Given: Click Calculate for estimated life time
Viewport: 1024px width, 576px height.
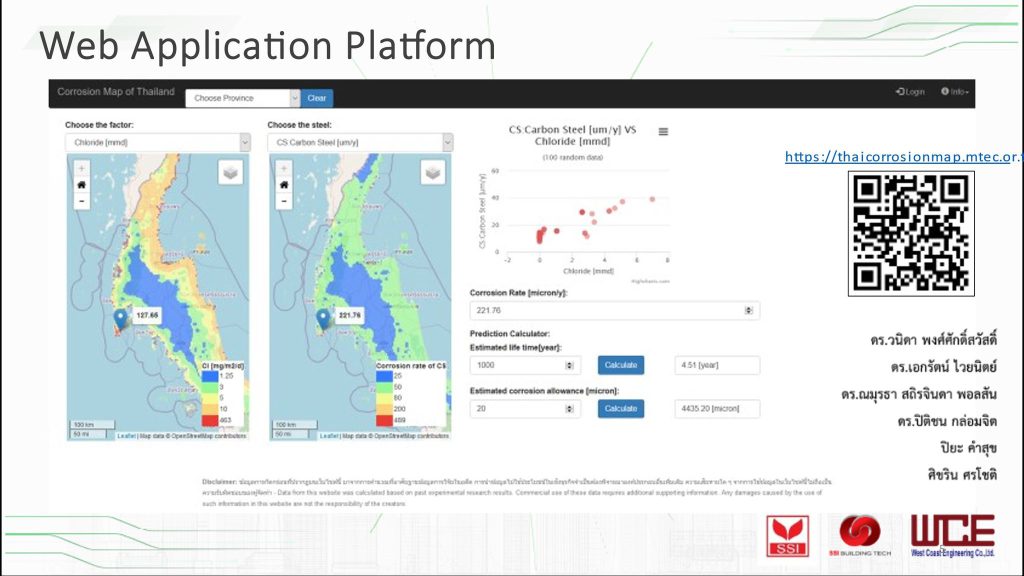Looking at the screenshot, I should point(620,365).
